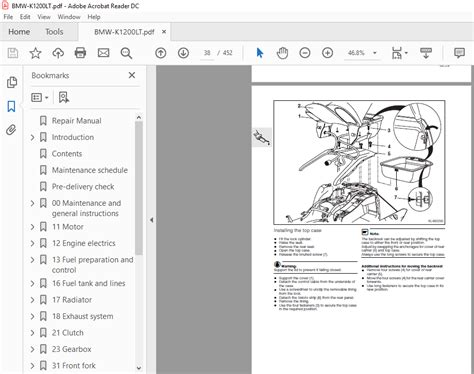Open fit page display options

coord(399,53)
